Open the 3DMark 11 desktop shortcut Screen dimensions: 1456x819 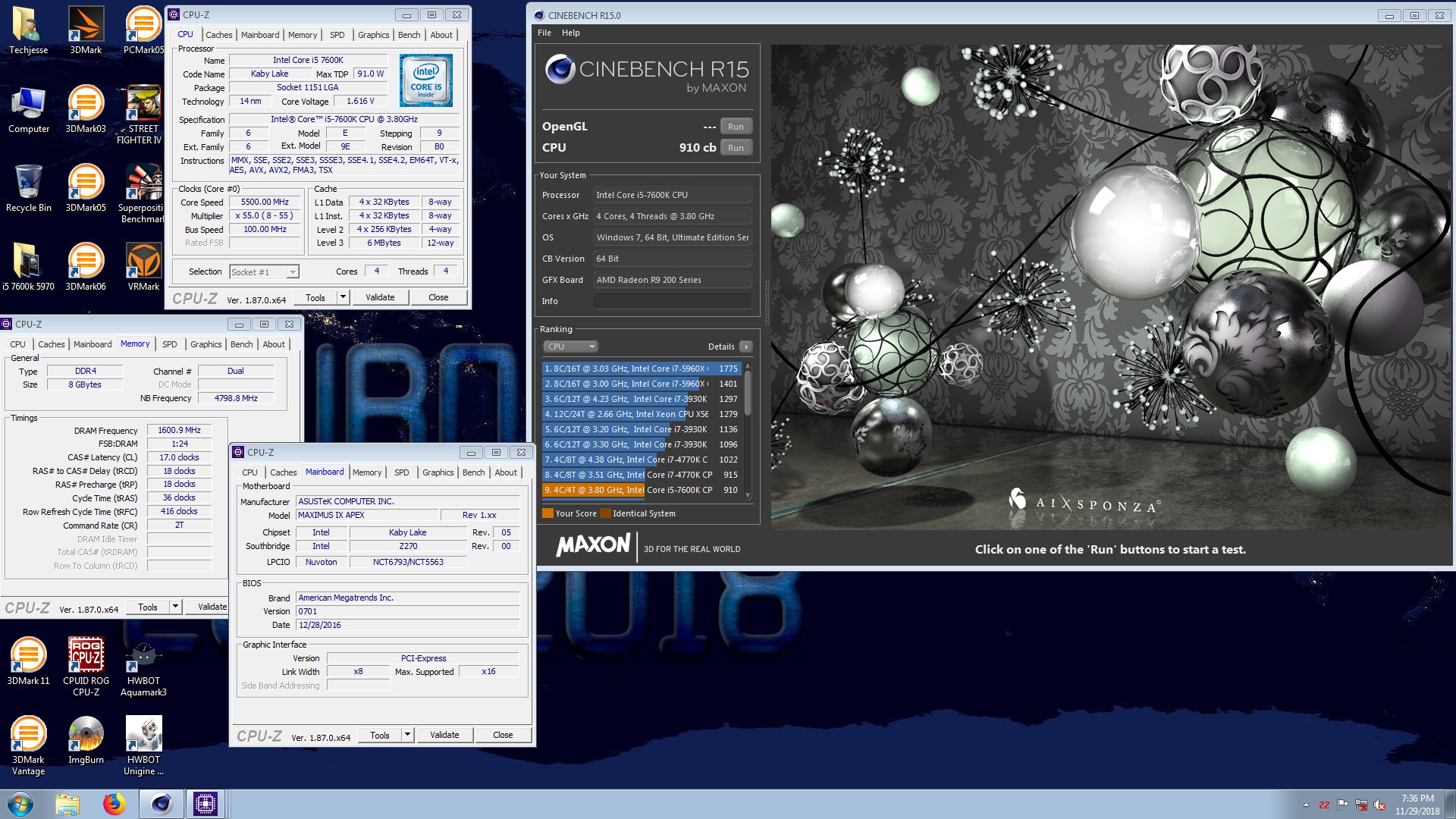28,661
